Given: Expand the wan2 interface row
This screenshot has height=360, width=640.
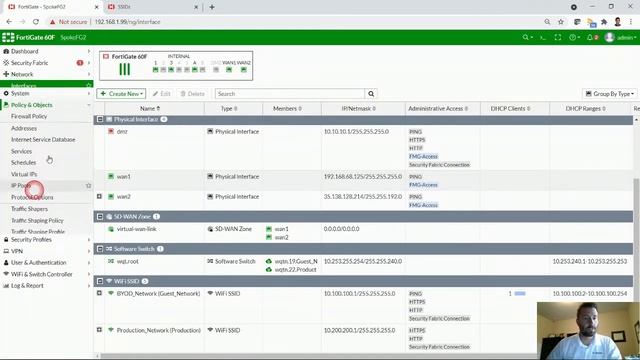Looking at the screenshot, I should tap(99, 196).
